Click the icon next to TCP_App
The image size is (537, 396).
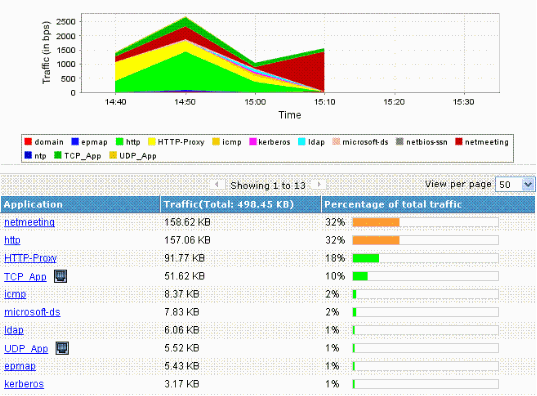point(60,276)
